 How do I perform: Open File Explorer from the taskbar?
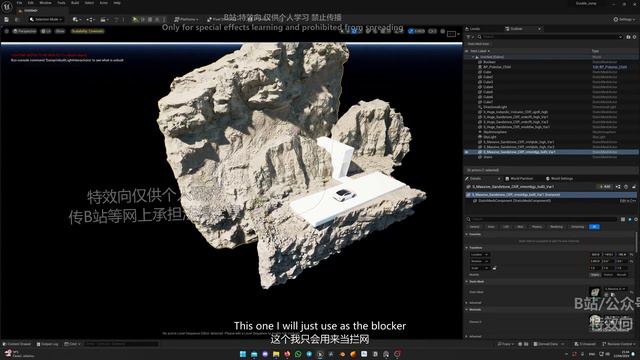pos(276,354)
